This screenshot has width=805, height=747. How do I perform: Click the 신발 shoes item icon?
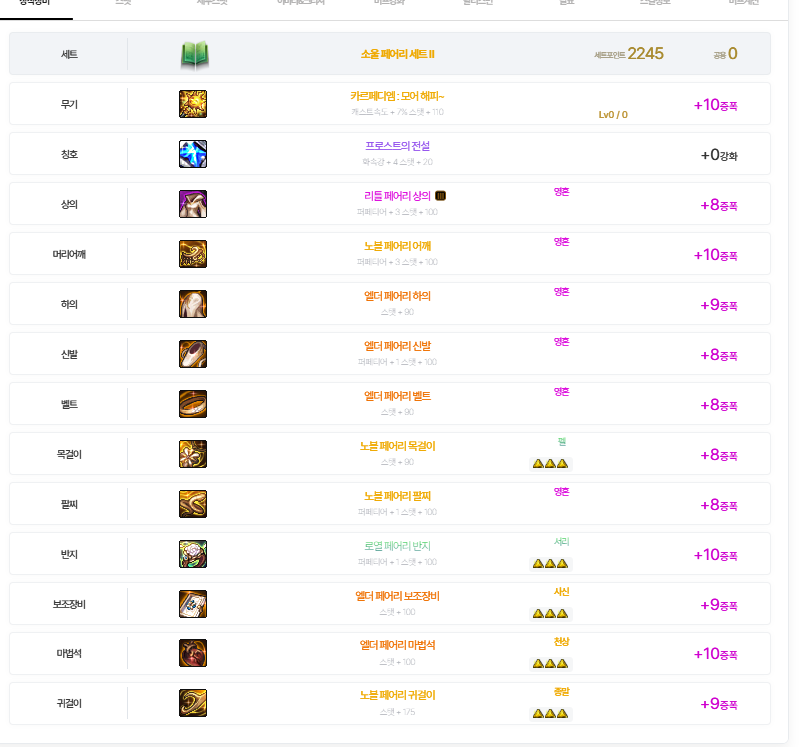click(193, 354)
